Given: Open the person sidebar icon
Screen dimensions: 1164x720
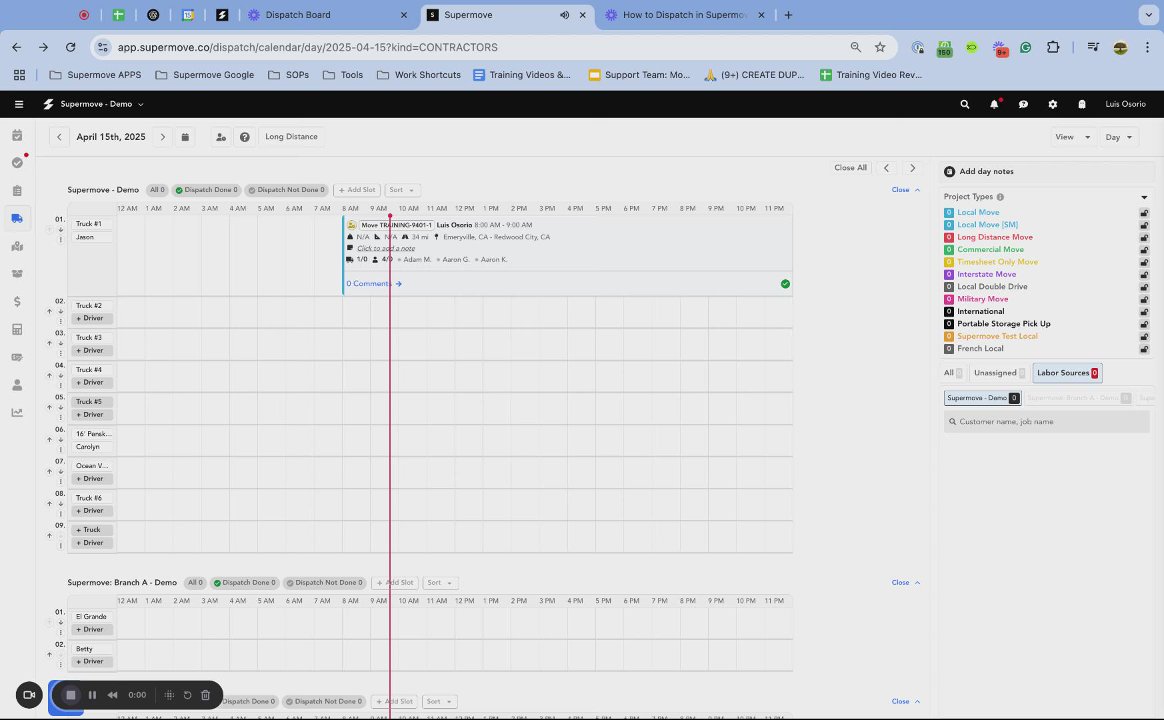Looking at the screenshot, I should pyautogui.click(x=17, y=385).
